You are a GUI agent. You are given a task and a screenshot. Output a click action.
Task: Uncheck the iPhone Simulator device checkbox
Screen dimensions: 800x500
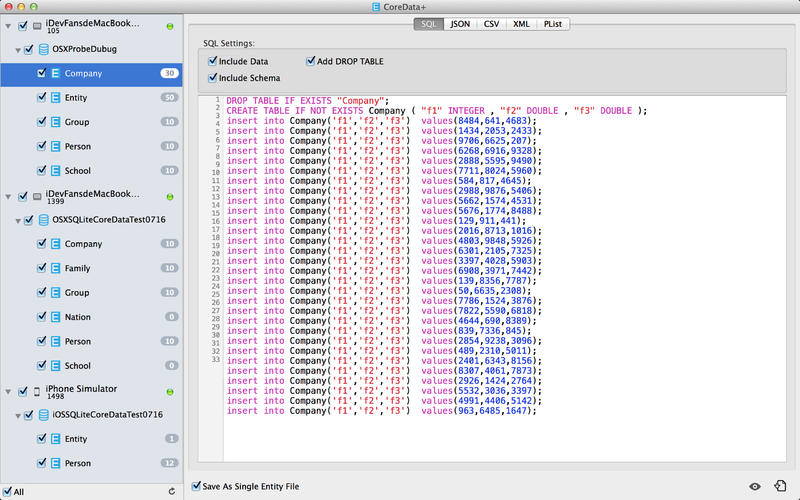pos(22,391)
